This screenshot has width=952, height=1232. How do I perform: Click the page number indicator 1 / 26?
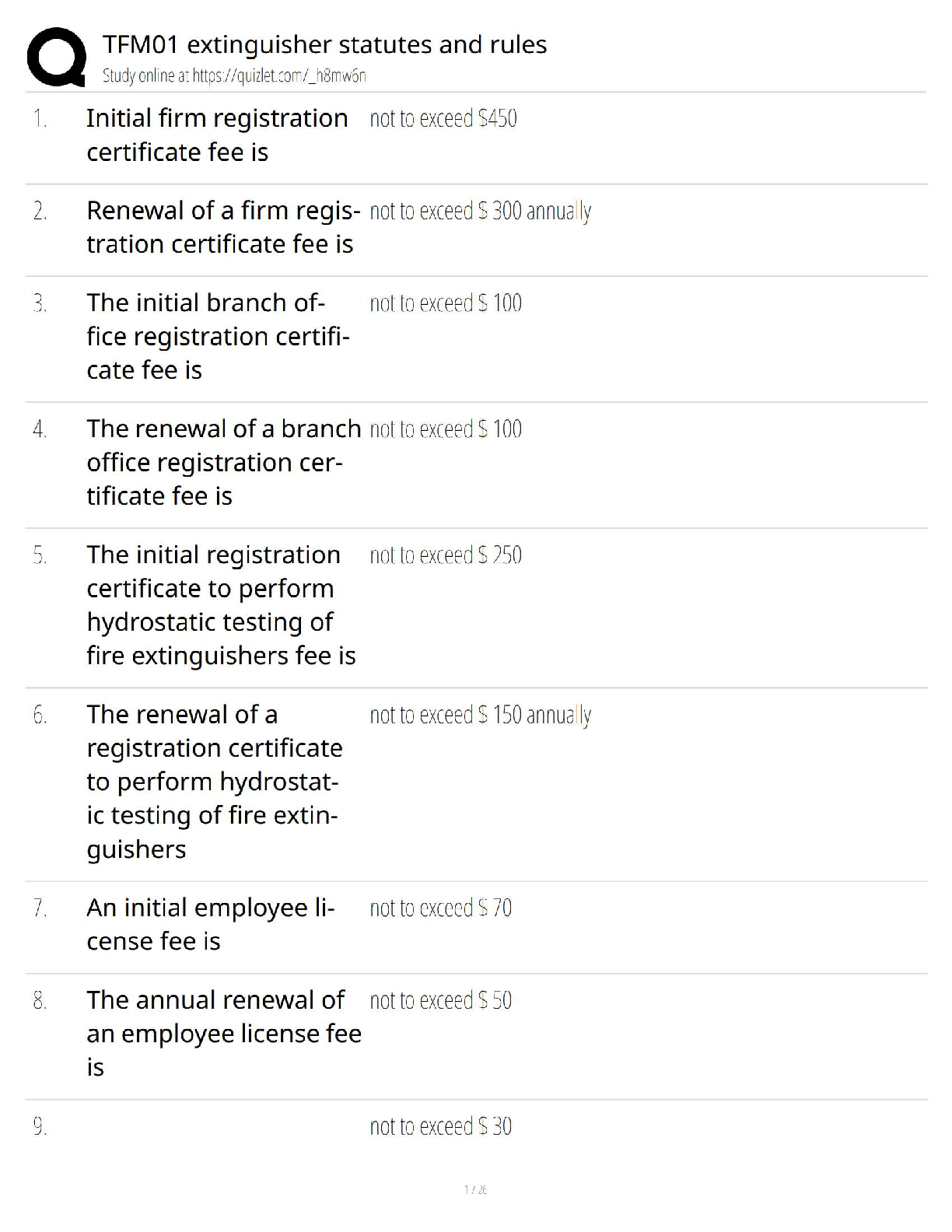tap(475, 1189)
